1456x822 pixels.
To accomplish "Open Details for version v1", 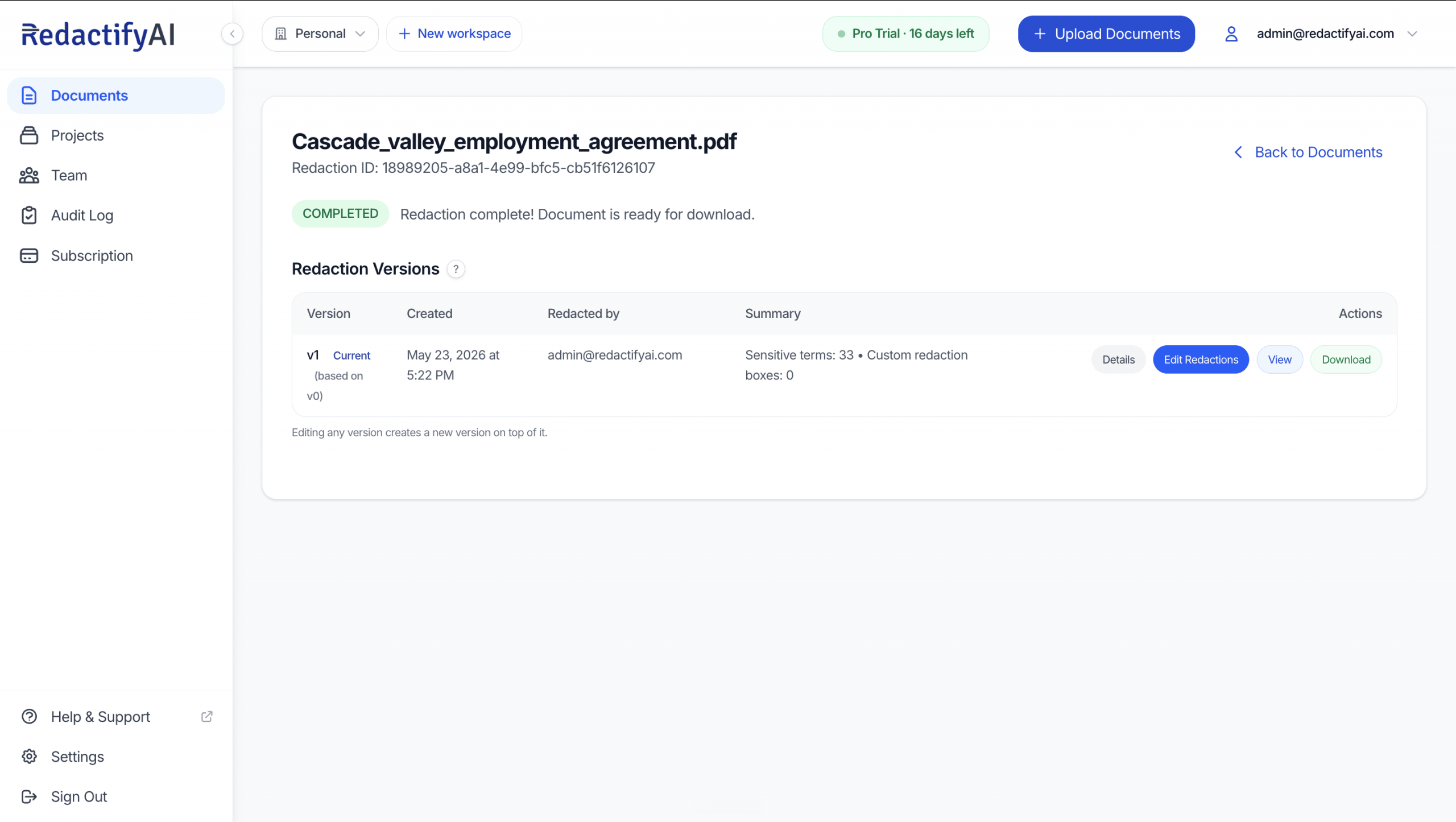I will (x=1118, y=360).
